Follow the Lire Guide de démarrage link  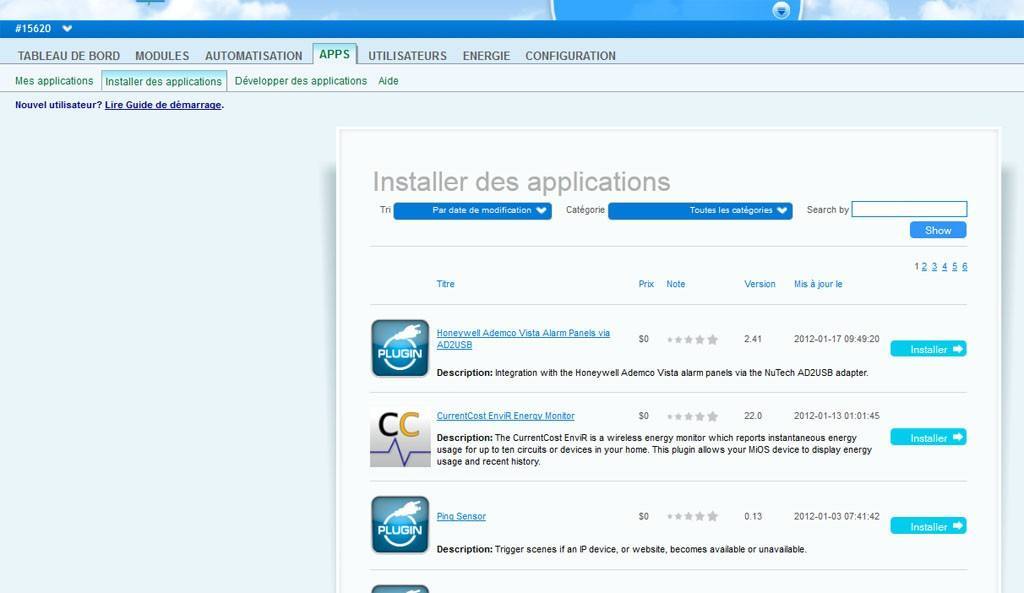(x=163, y=104)
